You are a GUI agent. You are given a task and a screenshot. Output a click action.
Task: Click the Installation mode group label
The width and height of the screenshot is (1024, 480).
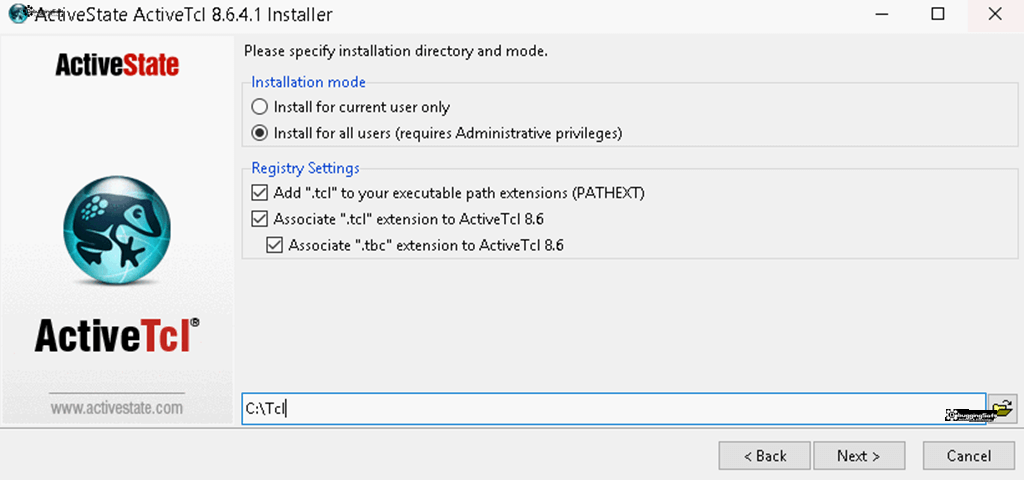(x=309, y=82)
